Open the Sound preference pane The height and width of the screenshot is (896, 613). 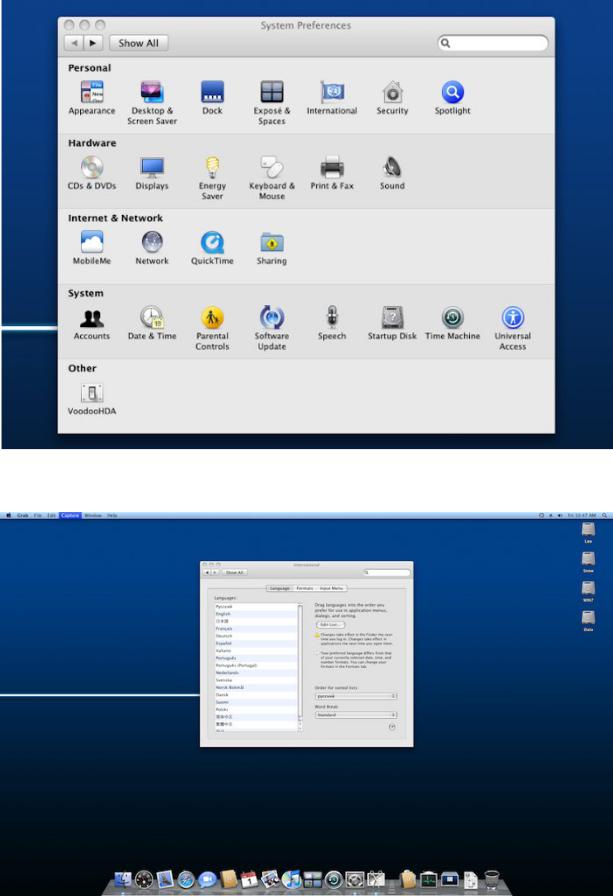(x=392, y=173)
